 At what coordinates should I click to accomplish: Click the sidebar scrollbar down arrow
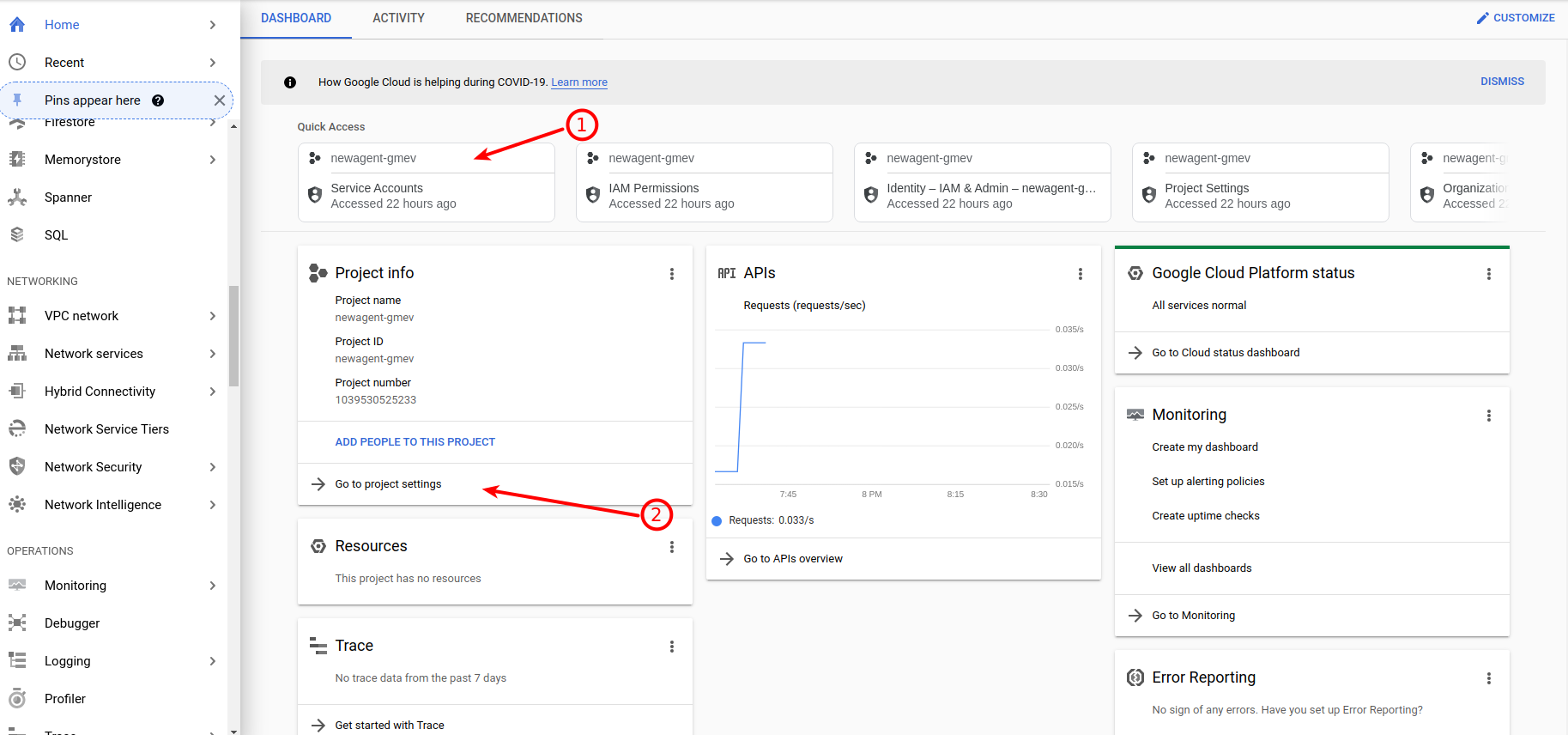[x=233, y=731]
